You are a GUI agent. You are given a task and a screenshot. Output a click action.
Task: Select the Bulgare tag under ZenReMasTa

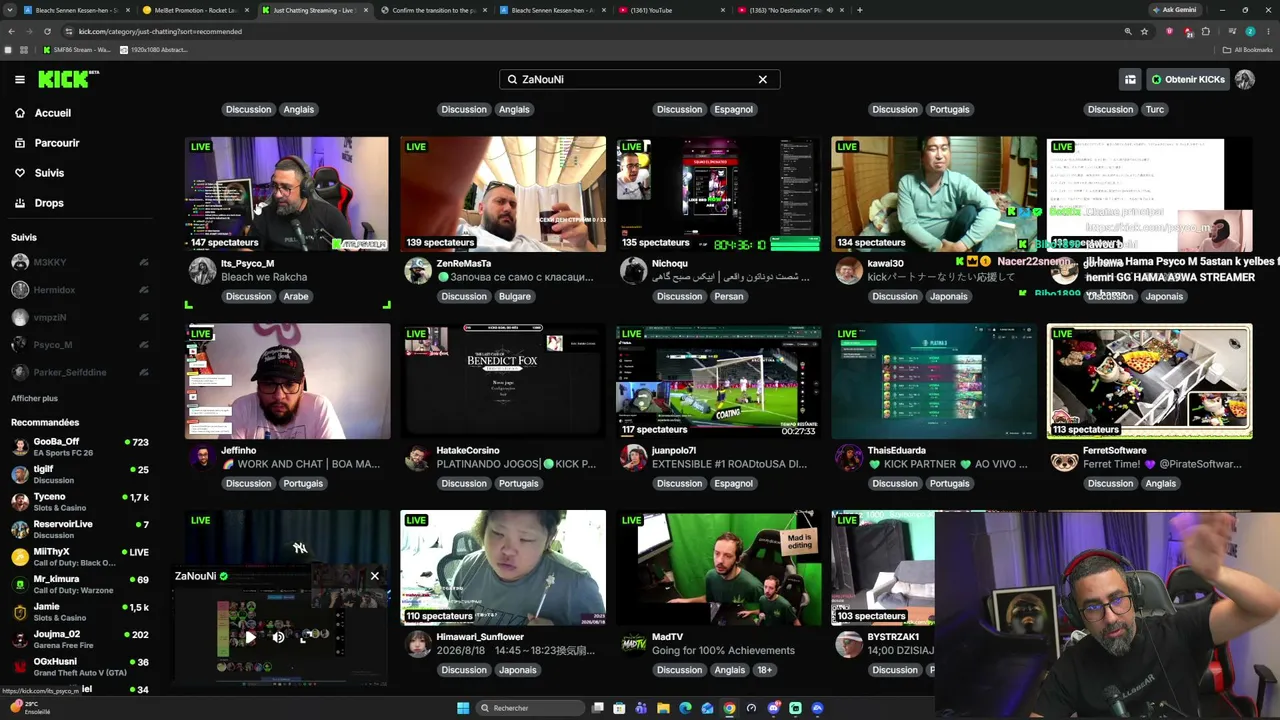514,296
